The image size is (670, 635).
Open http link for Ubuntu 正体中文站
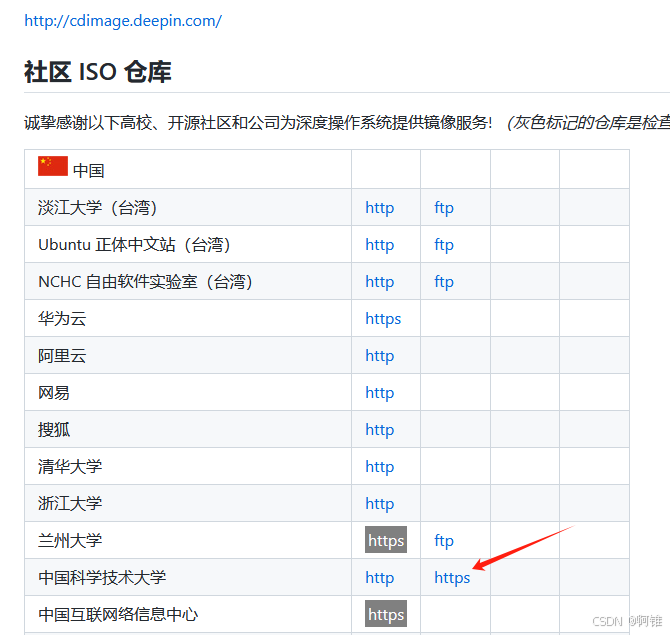point(379,245)
